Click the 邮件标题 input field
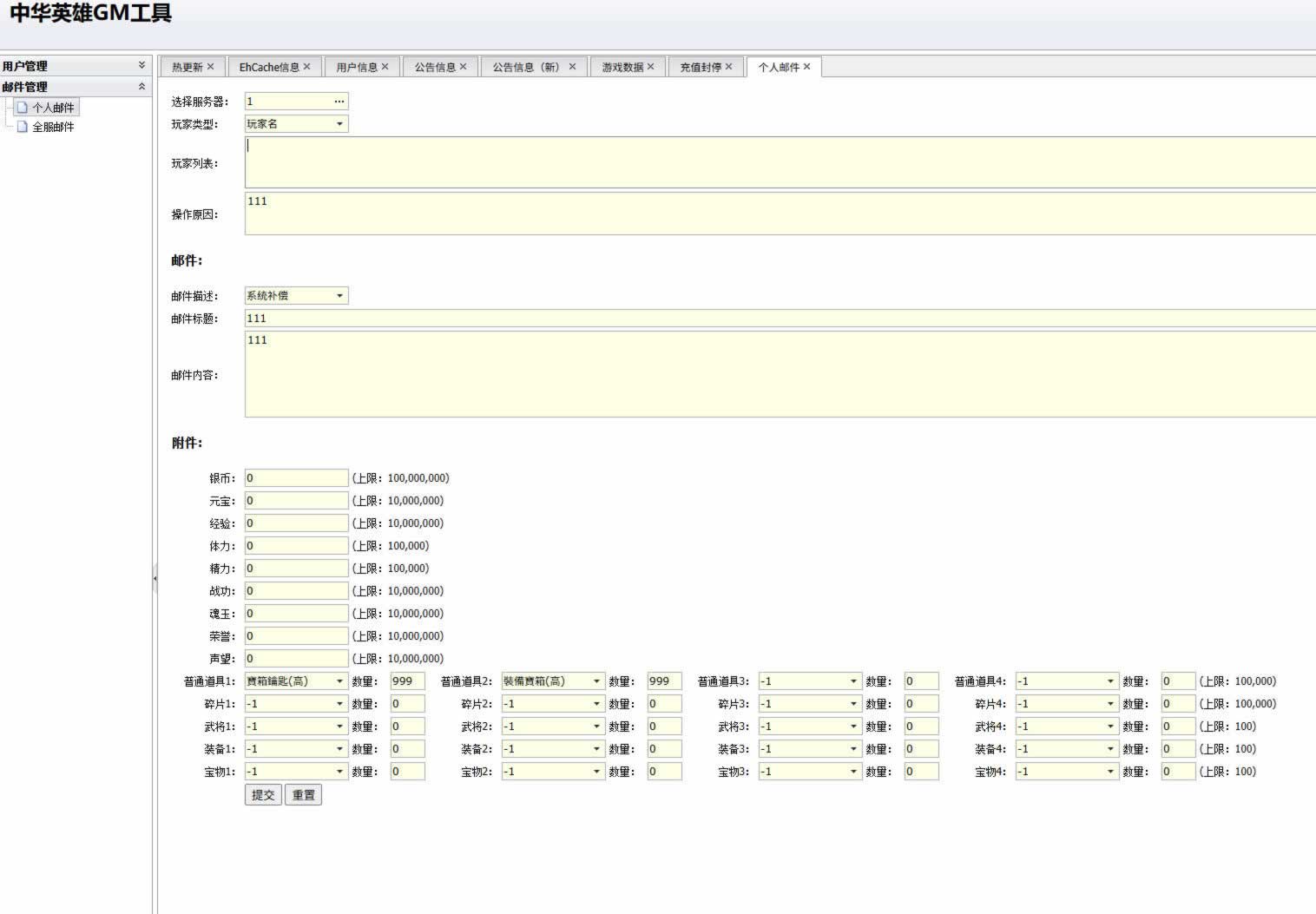Image resolution: width=1316 pixels, height=914 pixels. [780, 319]
